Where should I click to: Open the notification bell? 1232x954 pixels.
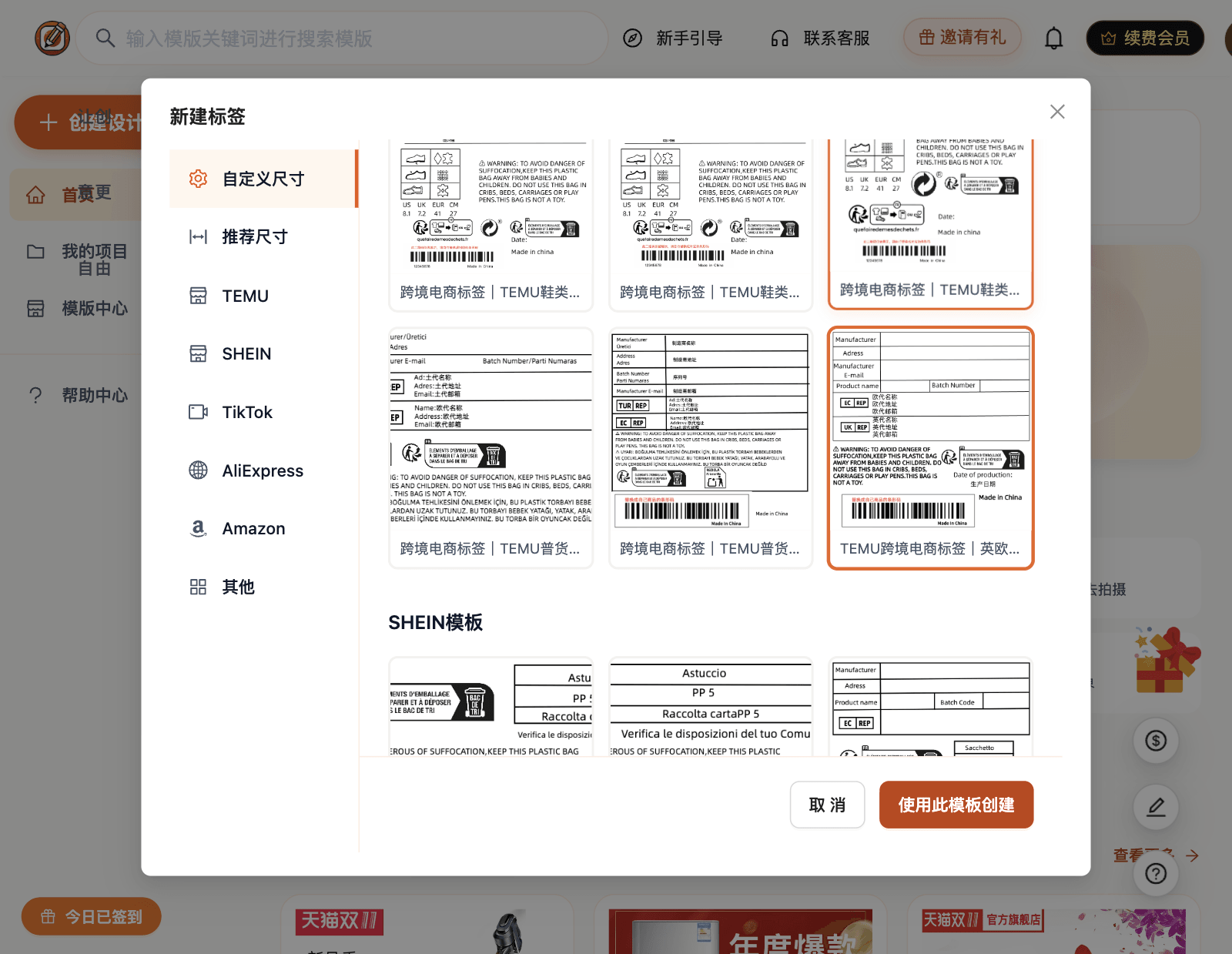coord(1053,38)
